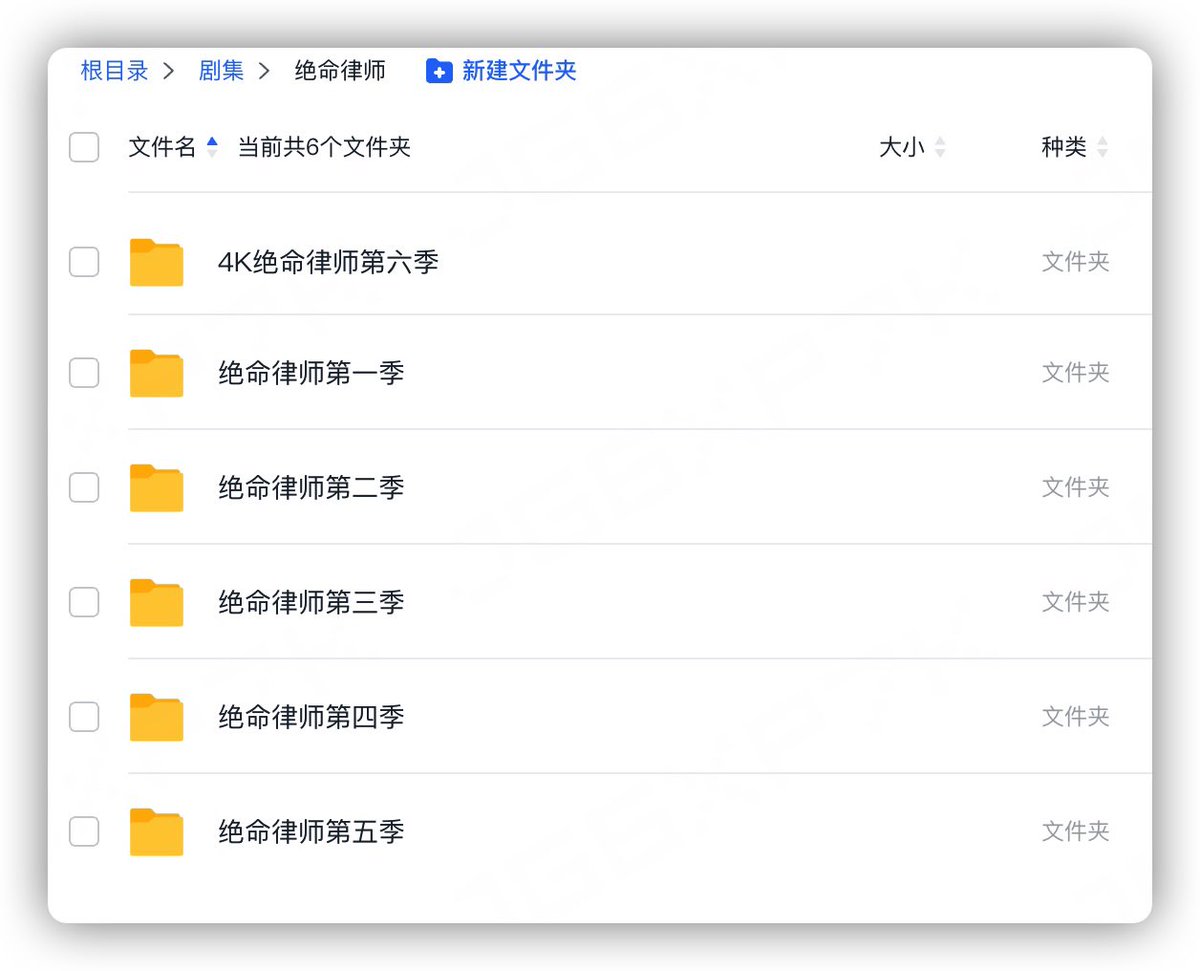1200x971 pixels.
Task: Open the 绝命律师第四季 folder name
Action: [x=311, y=717]
